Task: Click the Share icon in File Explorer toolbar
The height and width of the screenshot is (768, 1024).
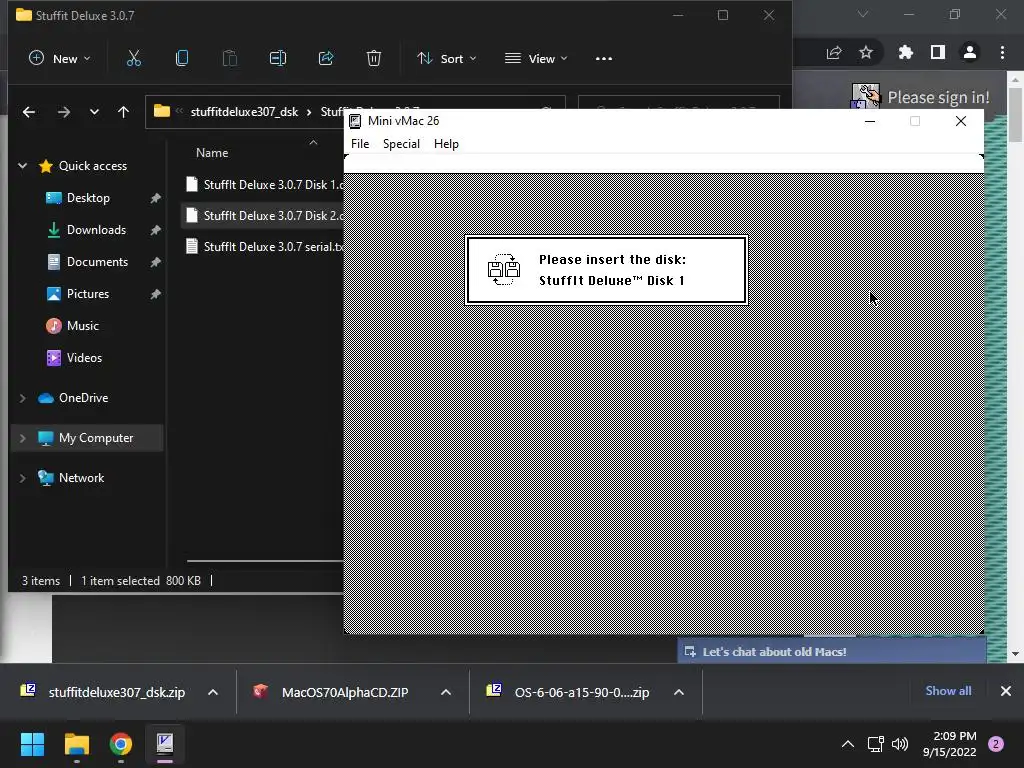Action: 326,59
